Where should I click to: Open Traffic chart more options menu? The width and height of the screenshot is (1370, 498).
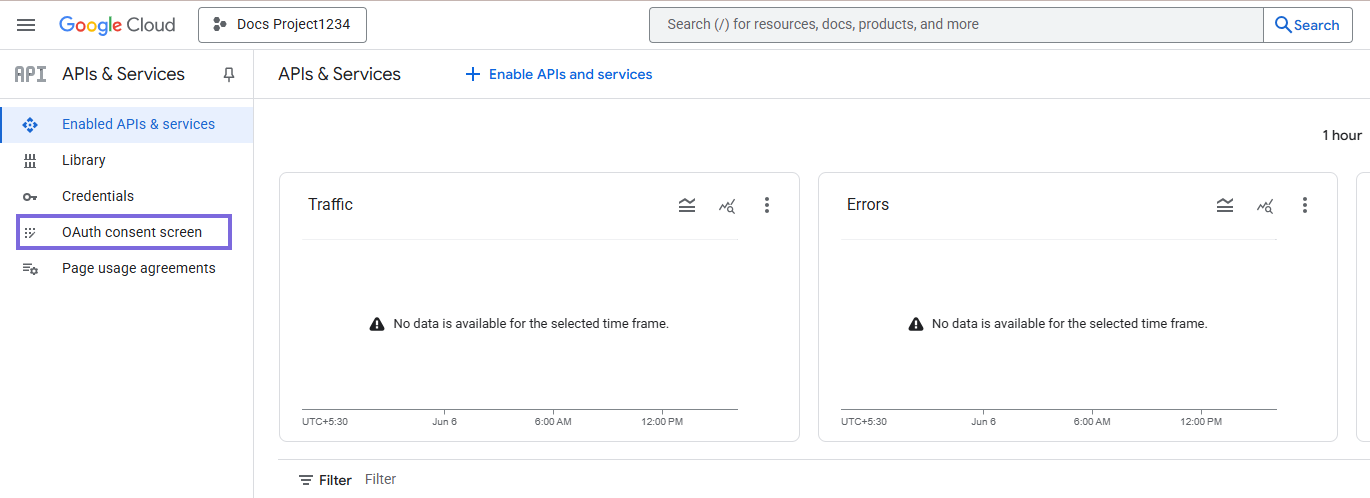767,205
